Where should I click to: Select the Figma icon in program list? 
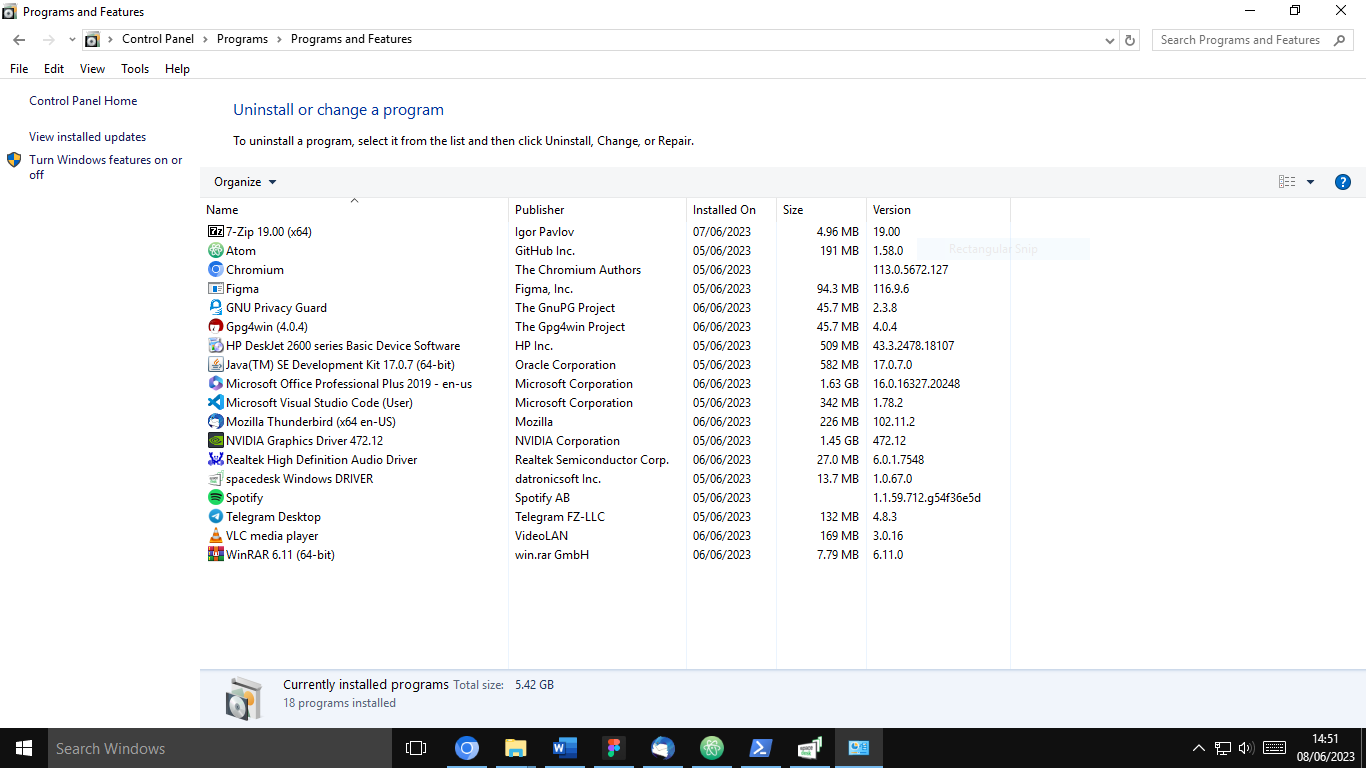[x=215, y=288]
